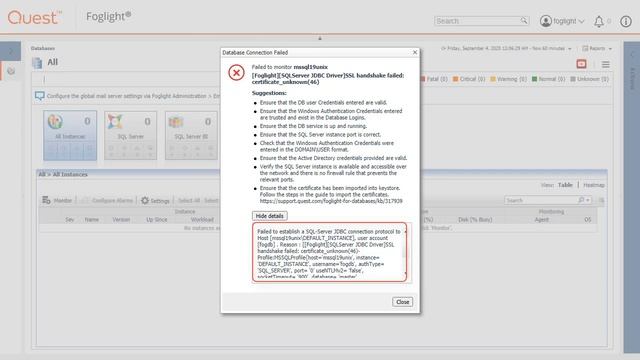Click the mail server configuration message icon
The height and width of the screenshot is (360, 640).
pos(40,96)
